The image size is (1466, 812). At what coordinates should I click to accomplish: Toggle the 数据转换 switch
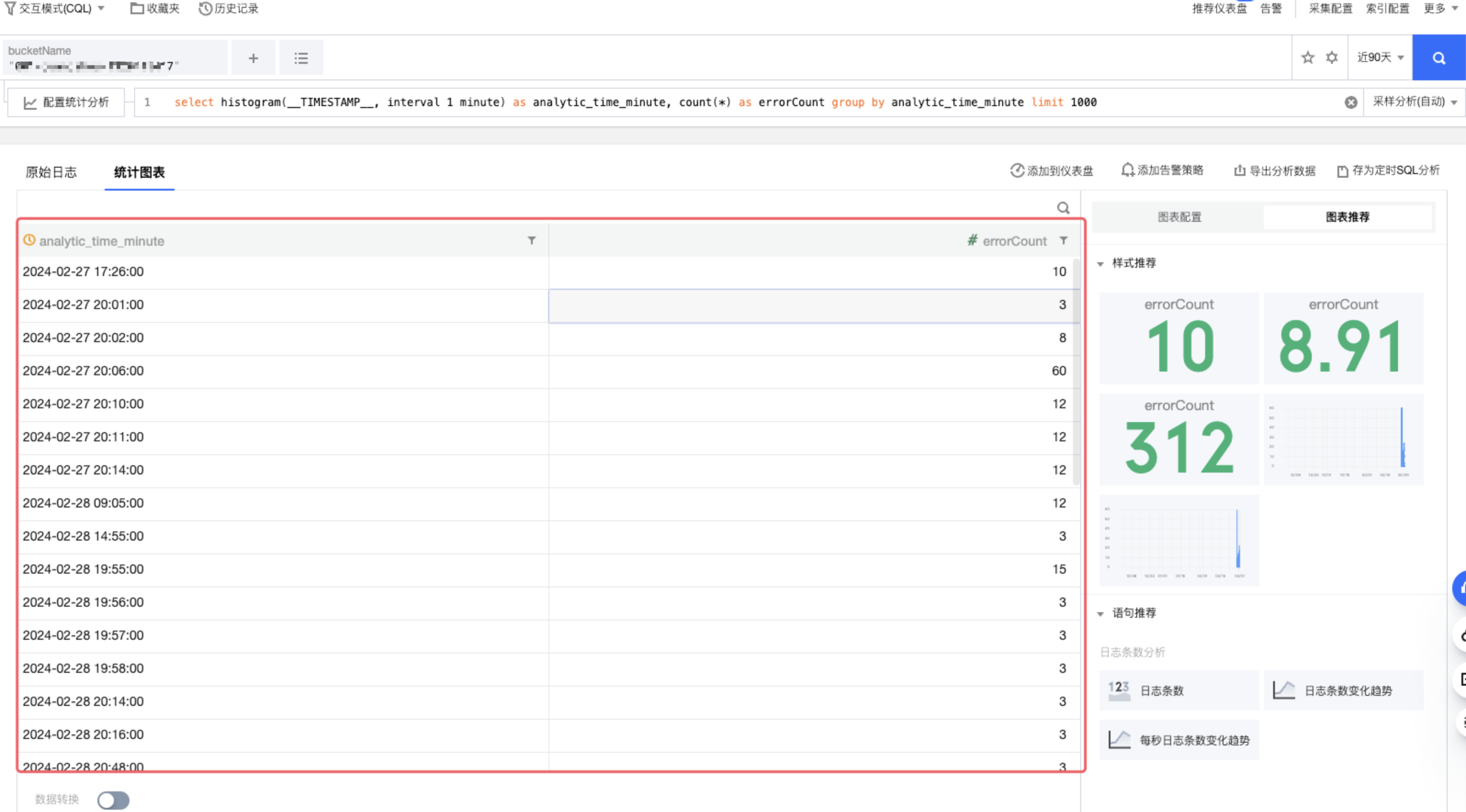pyautogui.click(x=113, y=800)
